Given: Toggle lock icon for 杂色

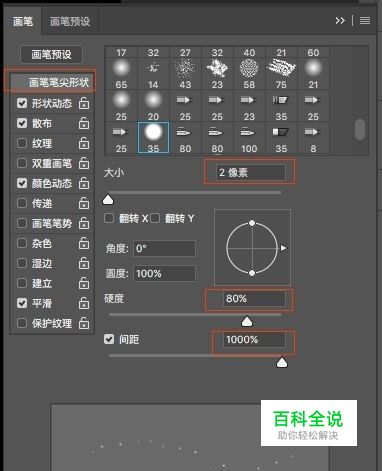Looking at the screenshot, I should point(84,243).
